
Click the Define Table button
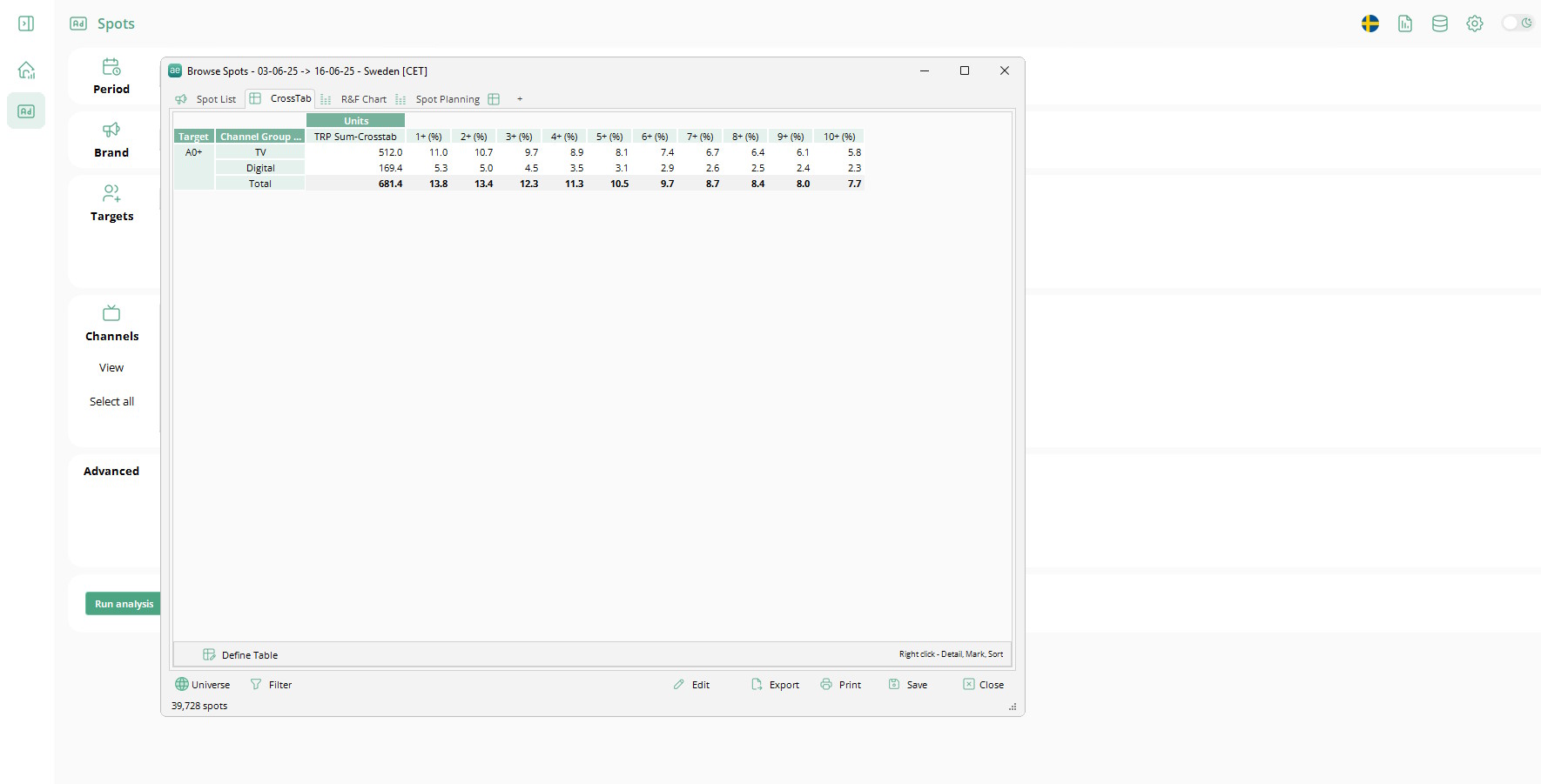pyautogui.click(x=241, y=655)
